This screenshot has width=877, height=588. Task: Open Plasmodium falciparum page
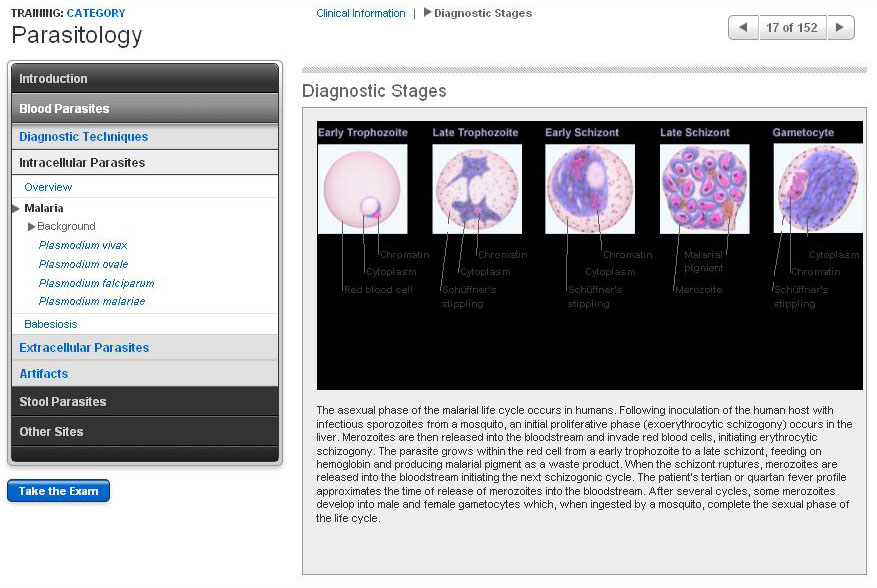pos(96,283)
